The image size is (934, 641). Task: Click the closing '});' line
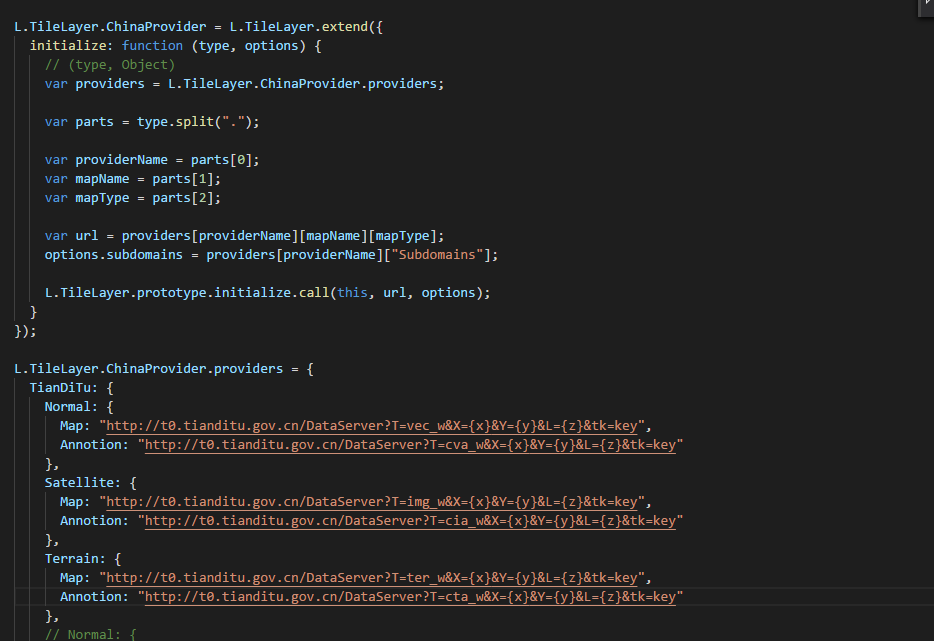26,331
